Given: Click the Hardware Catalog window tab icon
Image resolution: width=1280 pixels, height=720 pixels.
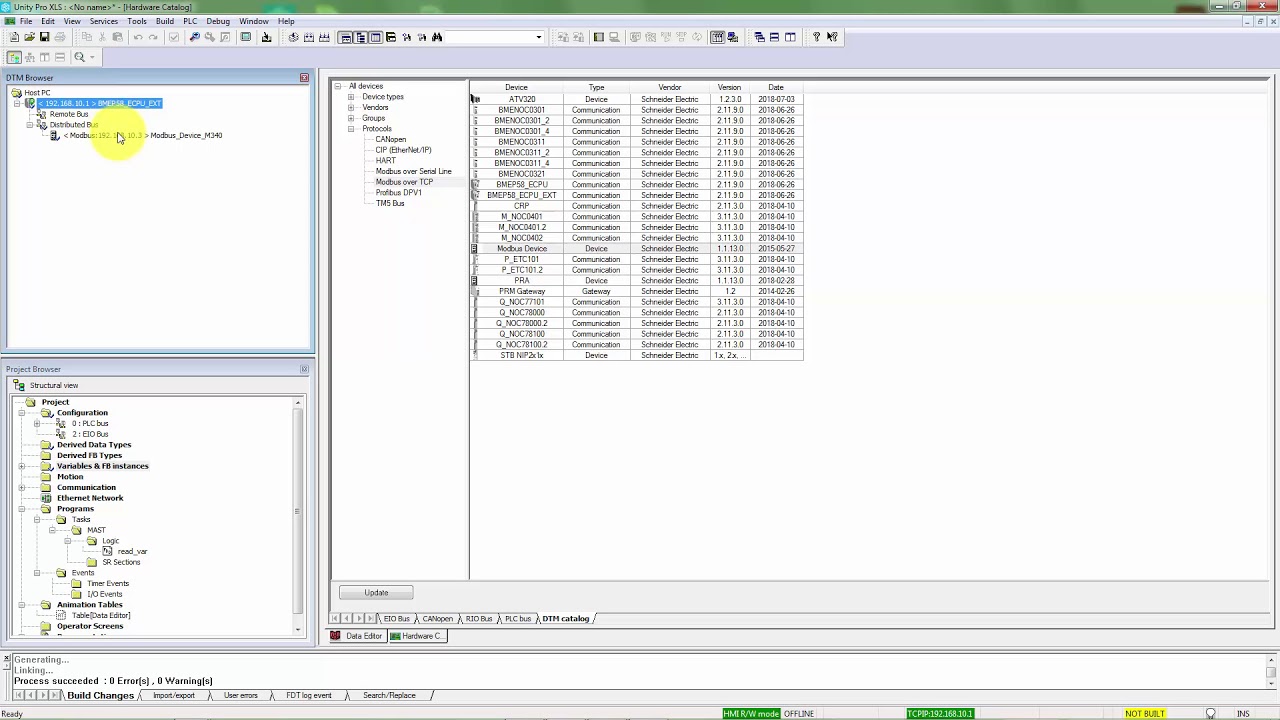Looking at the screenshot, I should click(396, 636).
